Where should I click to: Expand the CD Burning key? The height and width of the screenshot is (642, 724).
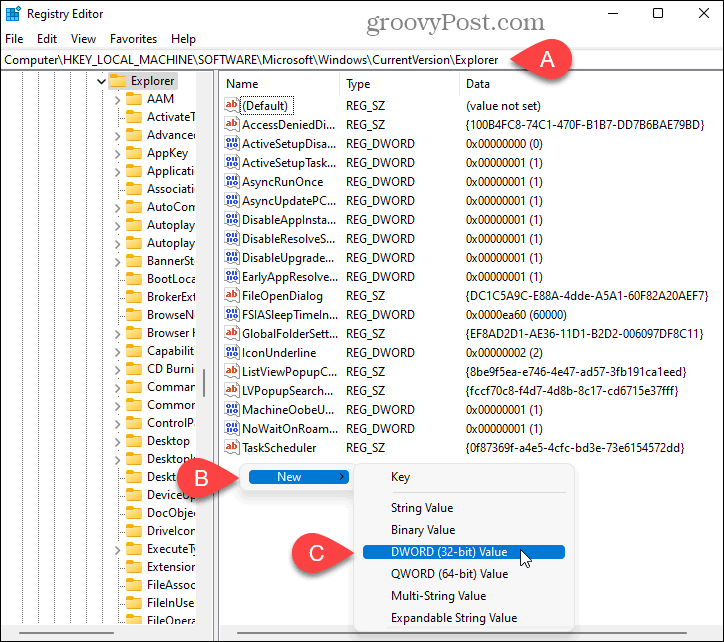point(117,369)
